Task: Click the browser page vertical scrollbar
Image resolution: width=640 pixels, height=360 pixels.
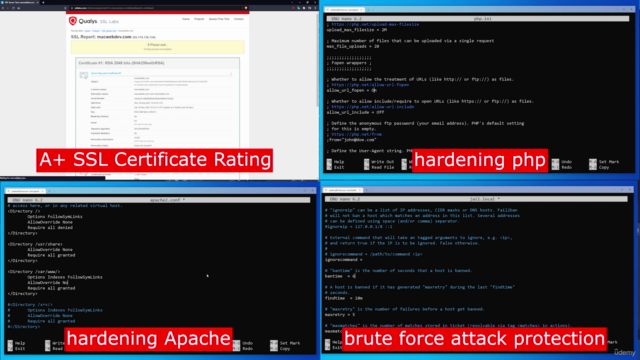Action: click(317, 61)
